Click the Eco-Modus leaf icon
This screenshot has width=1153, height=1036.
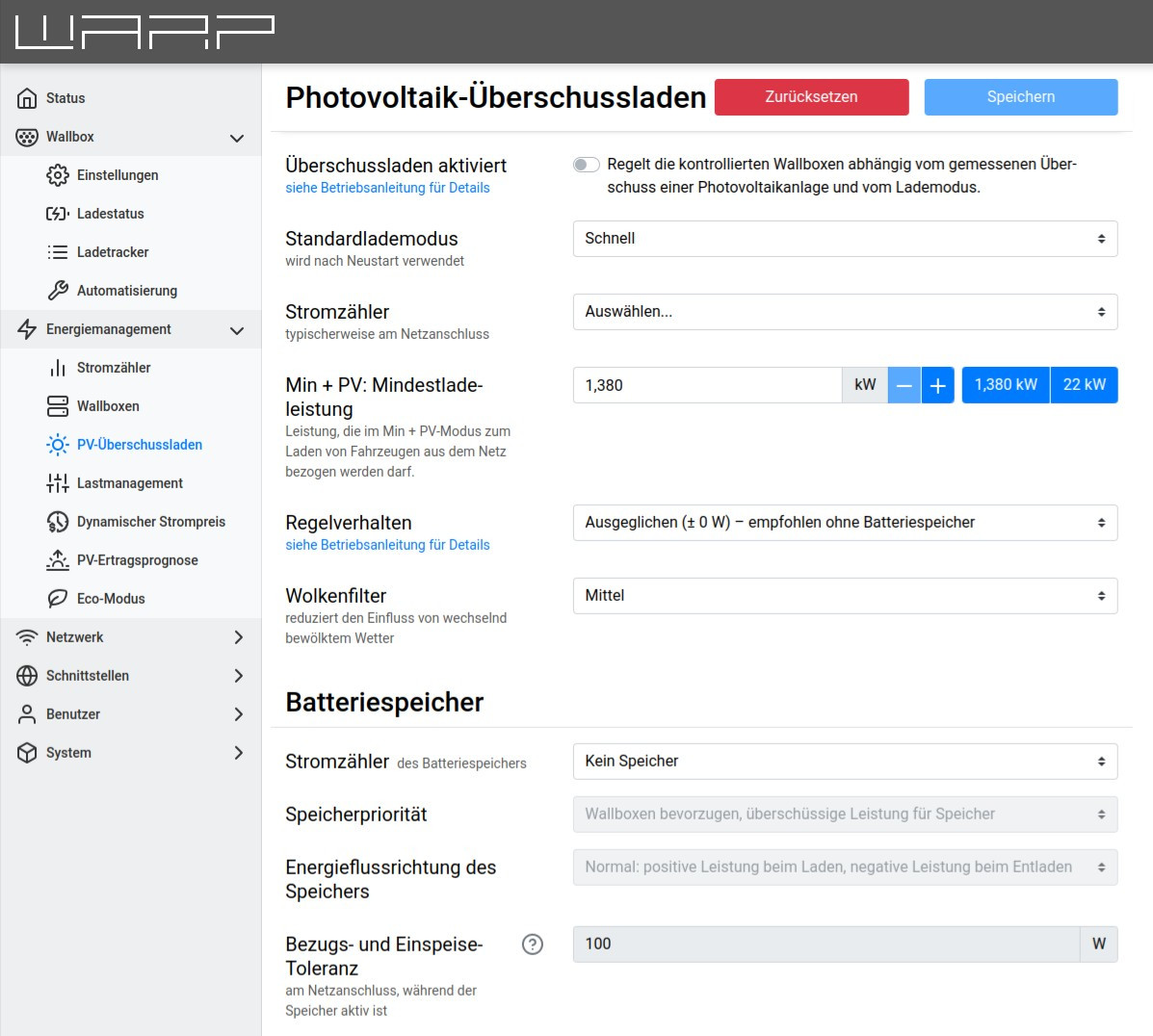coord(58,599)
